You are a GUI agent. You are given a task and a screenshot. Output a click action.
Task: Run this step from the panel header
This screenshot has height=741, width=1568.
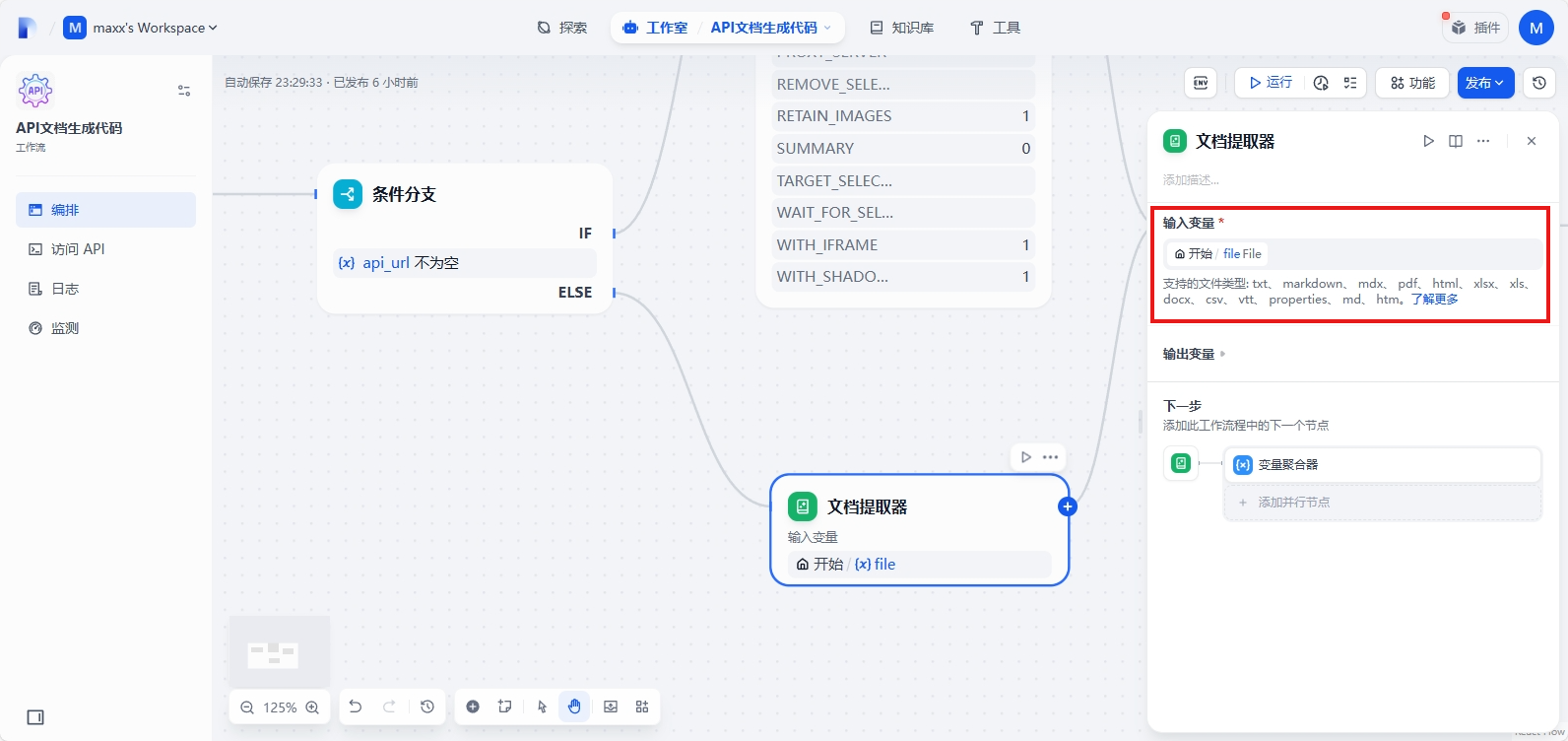point(1428,141)
